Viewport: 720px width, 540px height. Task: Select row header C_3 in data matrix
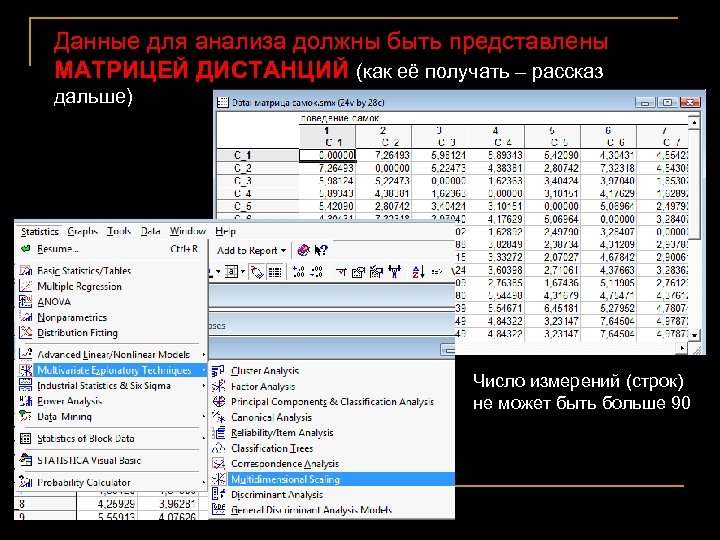[258, 181]
